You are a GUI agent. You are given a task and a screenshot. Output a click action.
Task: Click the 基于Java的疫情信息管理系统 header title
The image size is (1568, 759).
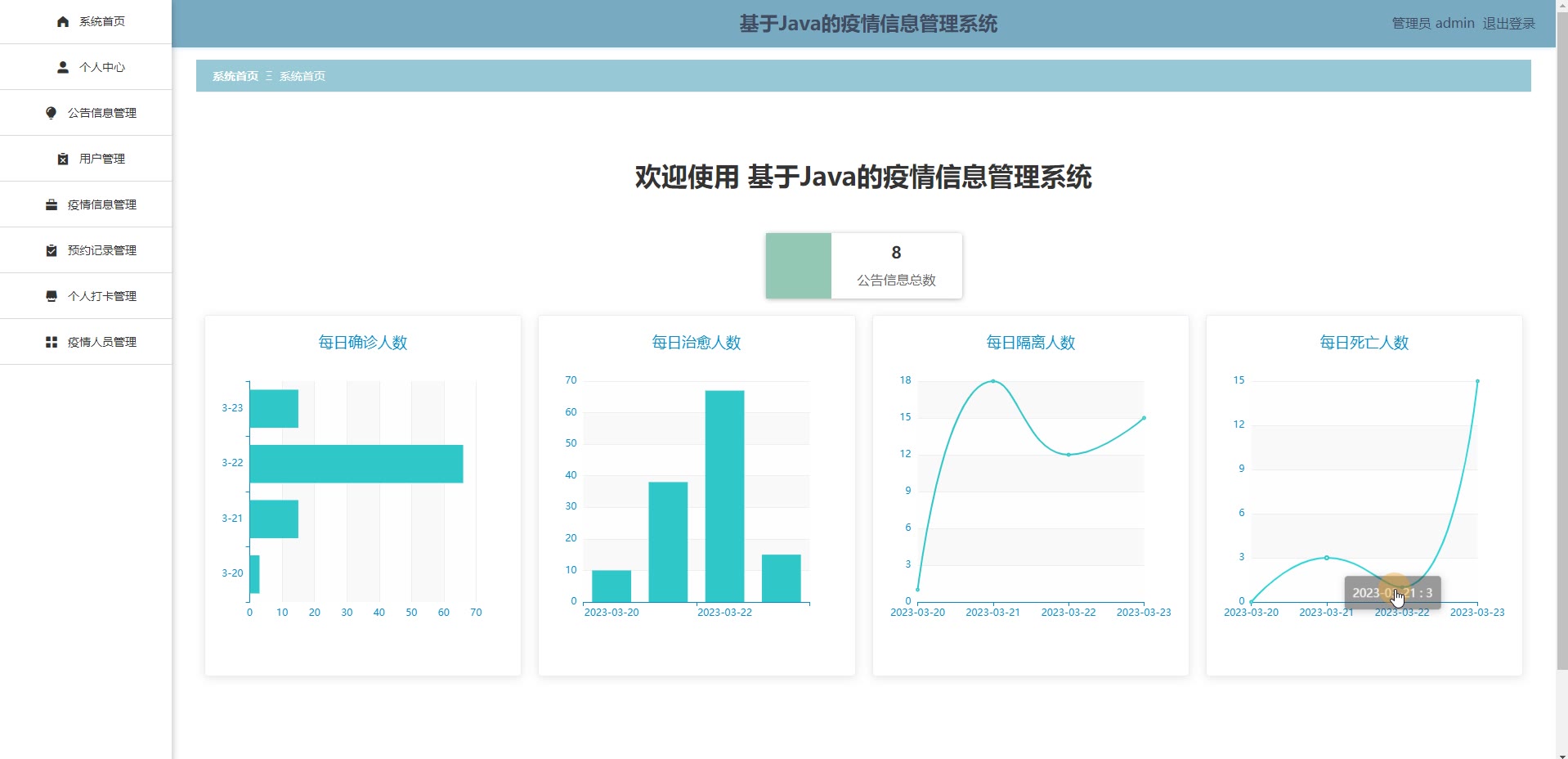point(868,24)
